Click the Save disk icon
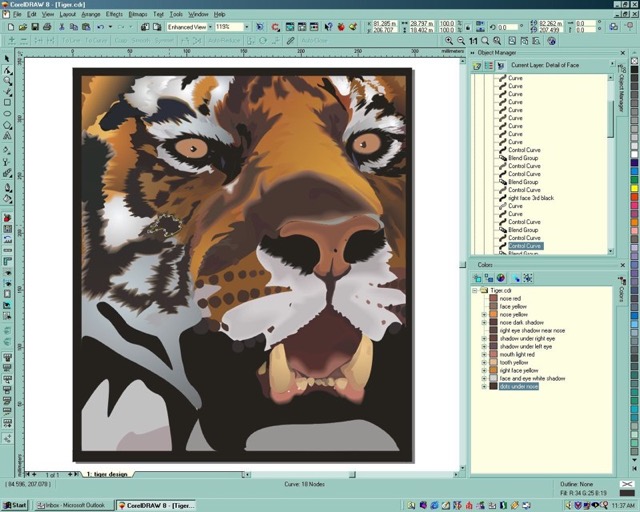Viewport: 640px width, 512px height. (x=35, y=27)
